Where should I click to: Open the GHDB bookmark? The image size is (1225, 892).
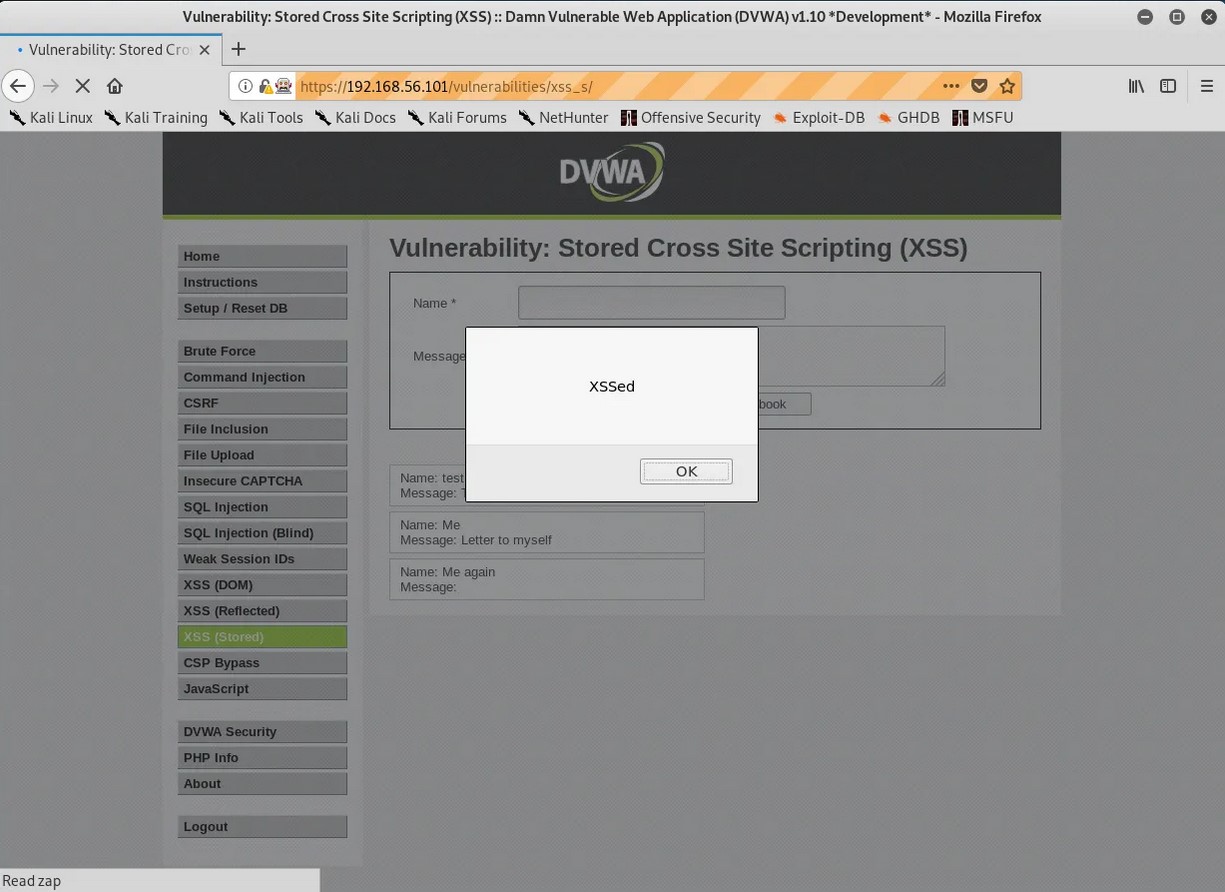(x=908, y=117)
